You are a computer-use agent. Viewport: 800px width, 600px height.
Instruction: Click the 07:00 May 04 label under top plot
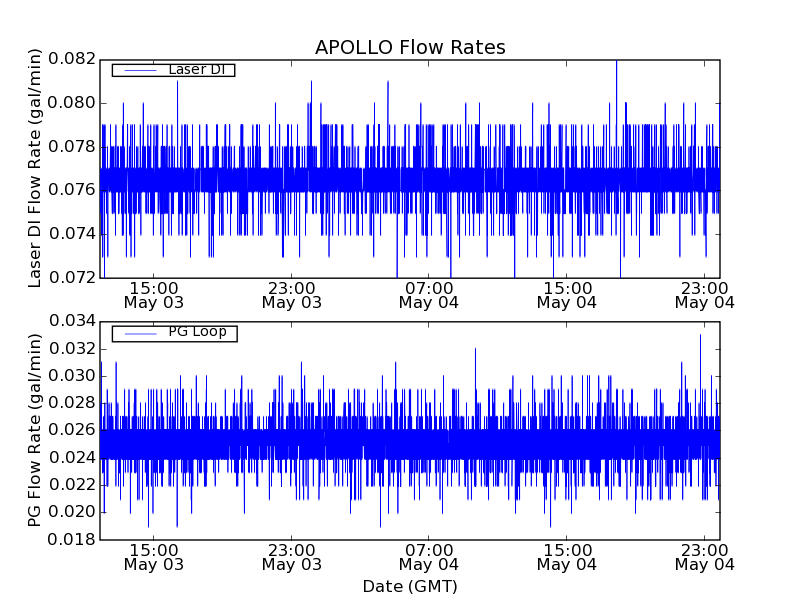tap(429, 294)
